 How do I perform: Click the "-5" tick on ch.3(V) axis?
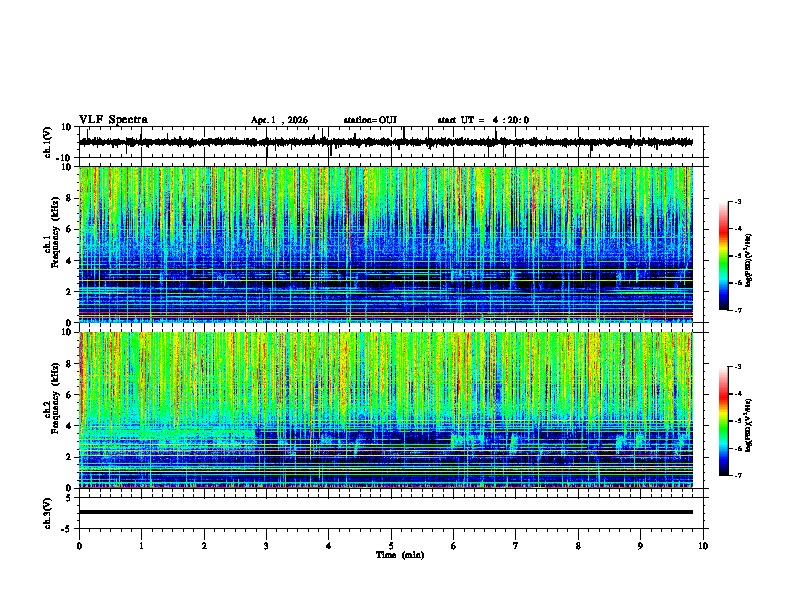[x=68, y=529]
